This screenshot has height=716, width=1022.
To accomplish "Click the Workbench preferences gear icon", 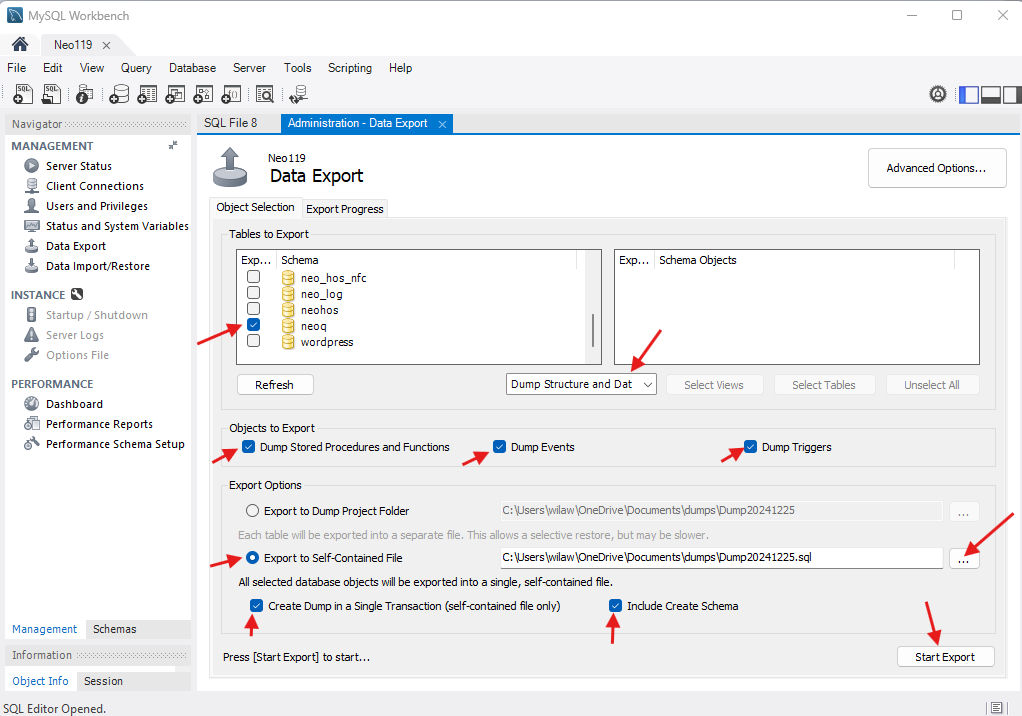I will click(938, 94).
